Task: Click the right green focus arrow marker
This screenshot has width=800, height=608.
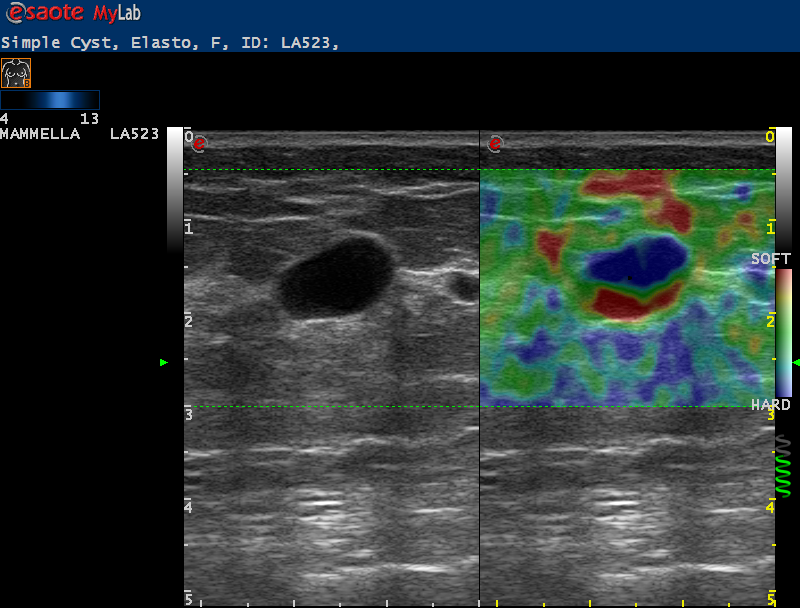Action: (796, 362)
